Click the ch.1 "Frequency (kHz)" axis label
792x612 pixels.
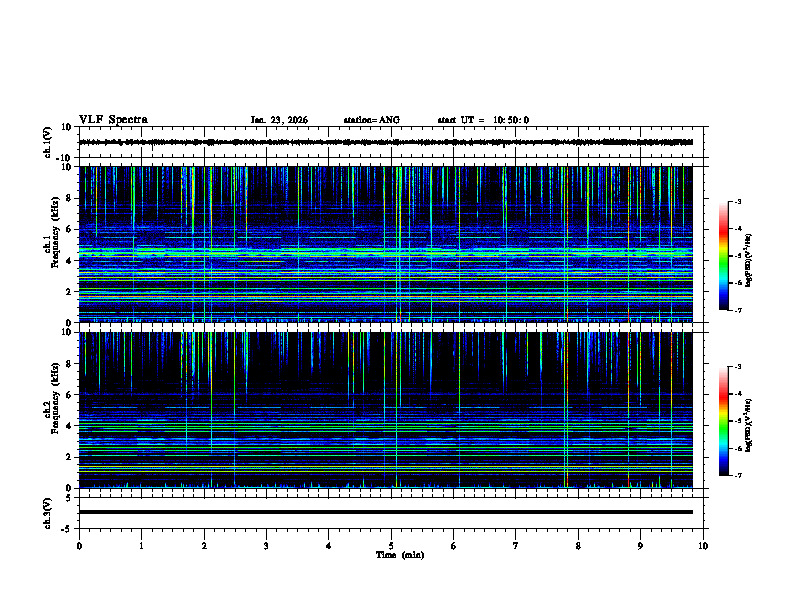[54, 232]
